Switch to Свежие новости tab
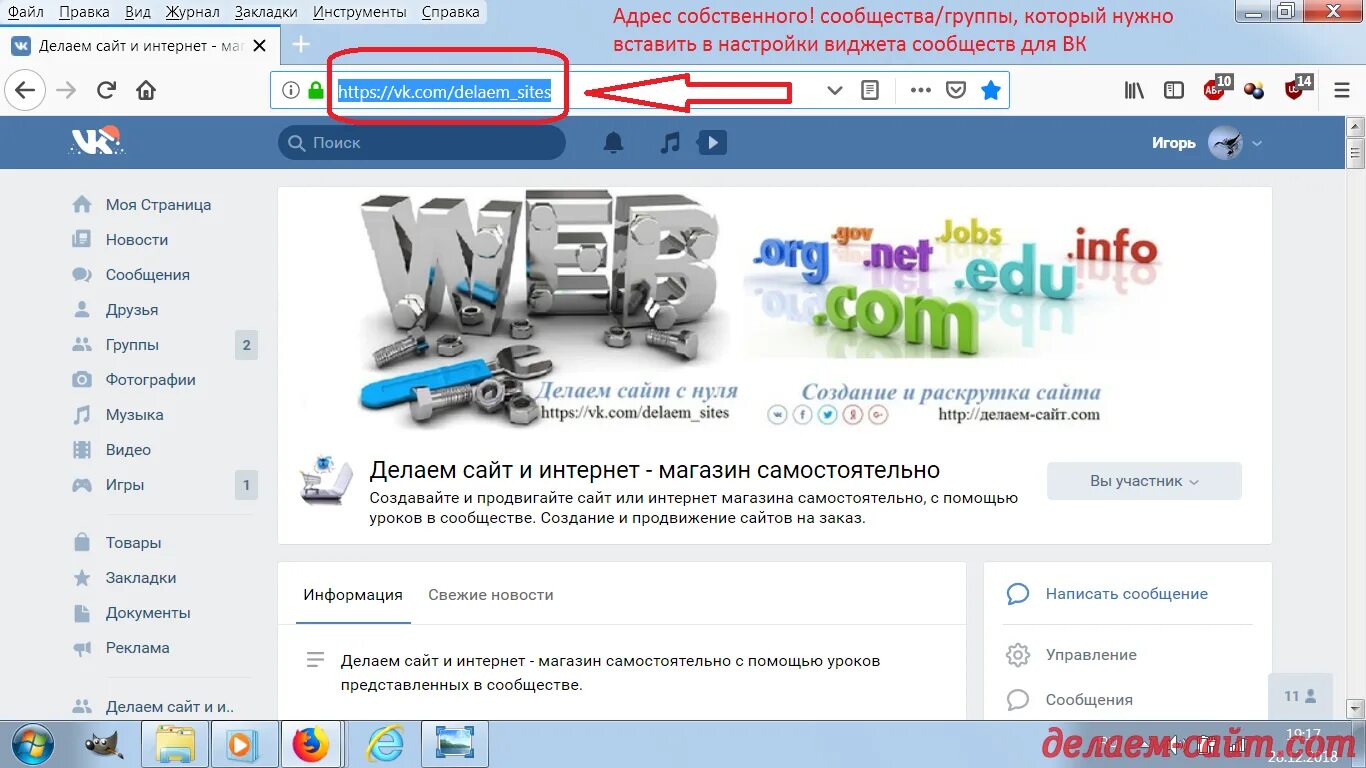Viewport: 1366px width, 768px height. tap(491, 594)
